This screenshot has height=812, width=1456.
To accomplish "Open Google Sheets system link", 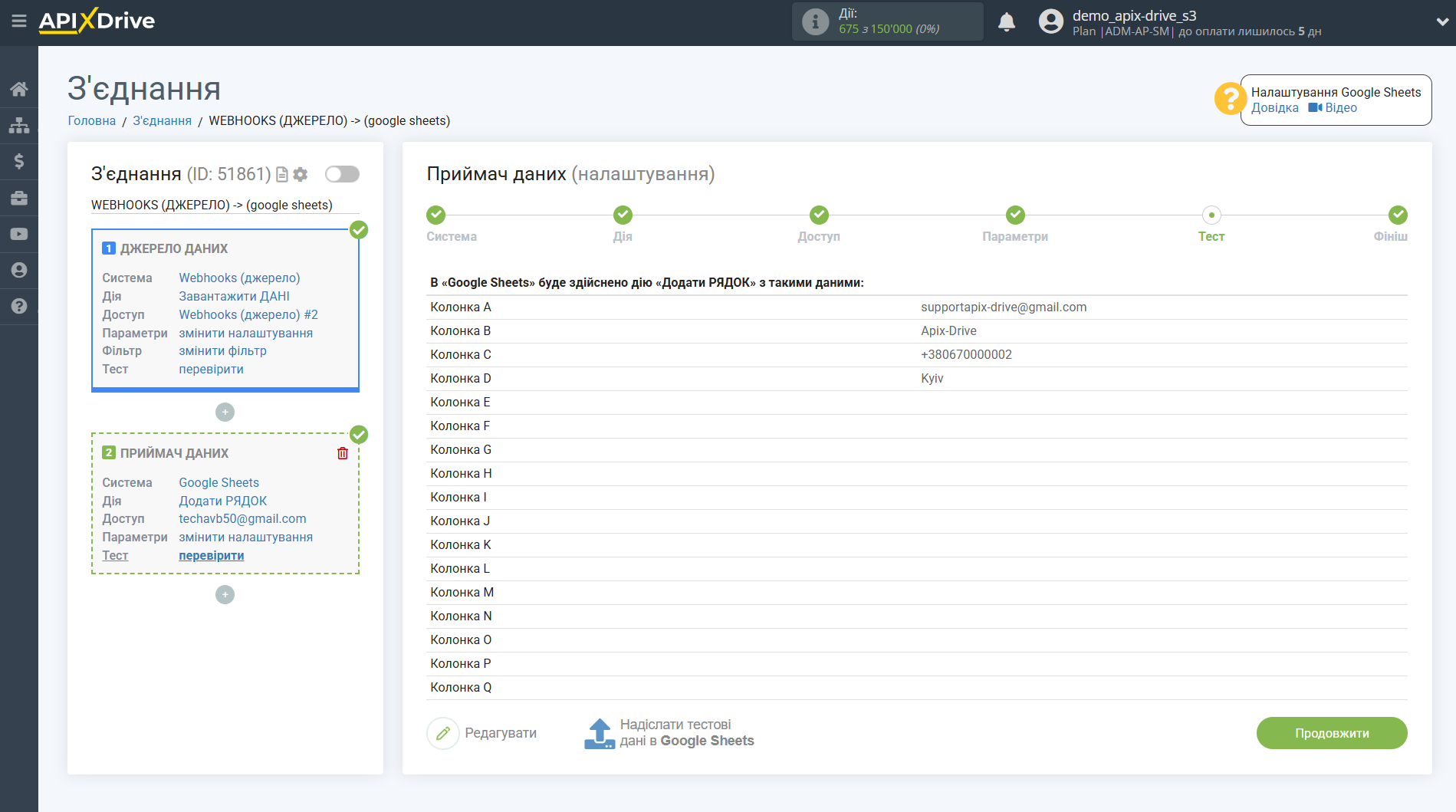I will pos(219,482).
